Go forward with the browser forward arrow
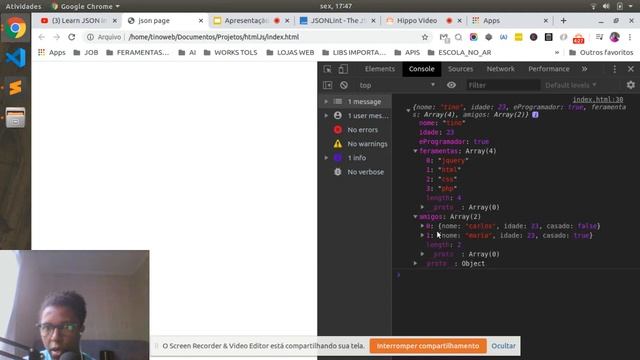 [56, 37]
